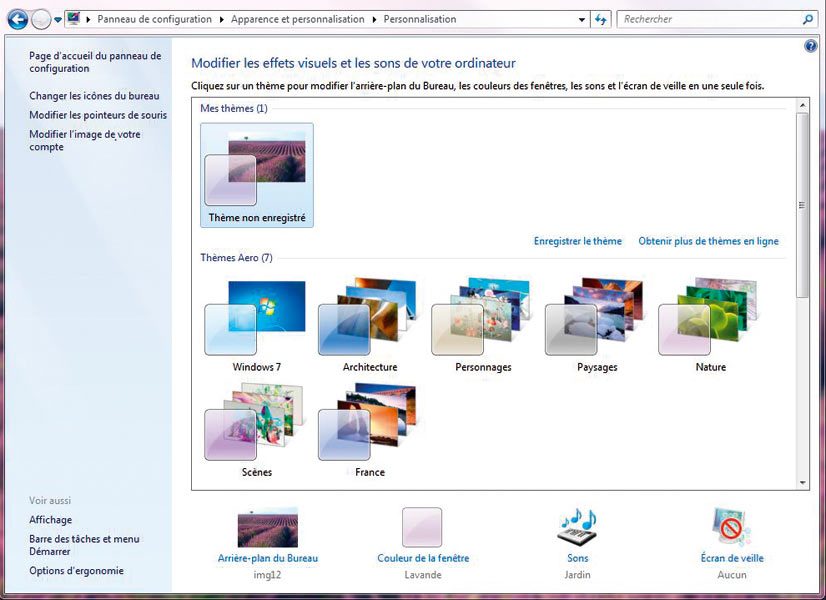
Task: Open Barre des tâches et menu Démarrer
Action: tap(84, 545)
